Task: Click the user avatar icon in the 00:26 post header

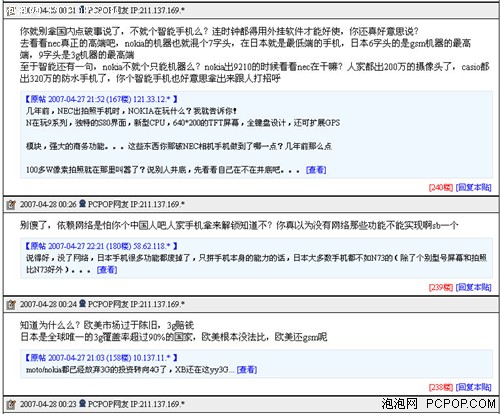Action: [x=82, y=204]
